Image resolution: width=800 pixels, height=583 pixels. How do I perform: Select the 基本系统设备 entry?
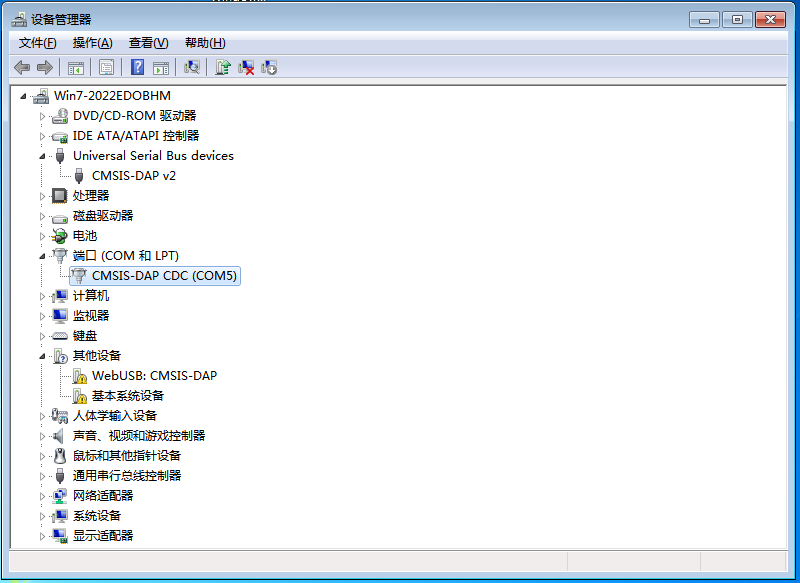pyautogui.click(x=127, y=396)
